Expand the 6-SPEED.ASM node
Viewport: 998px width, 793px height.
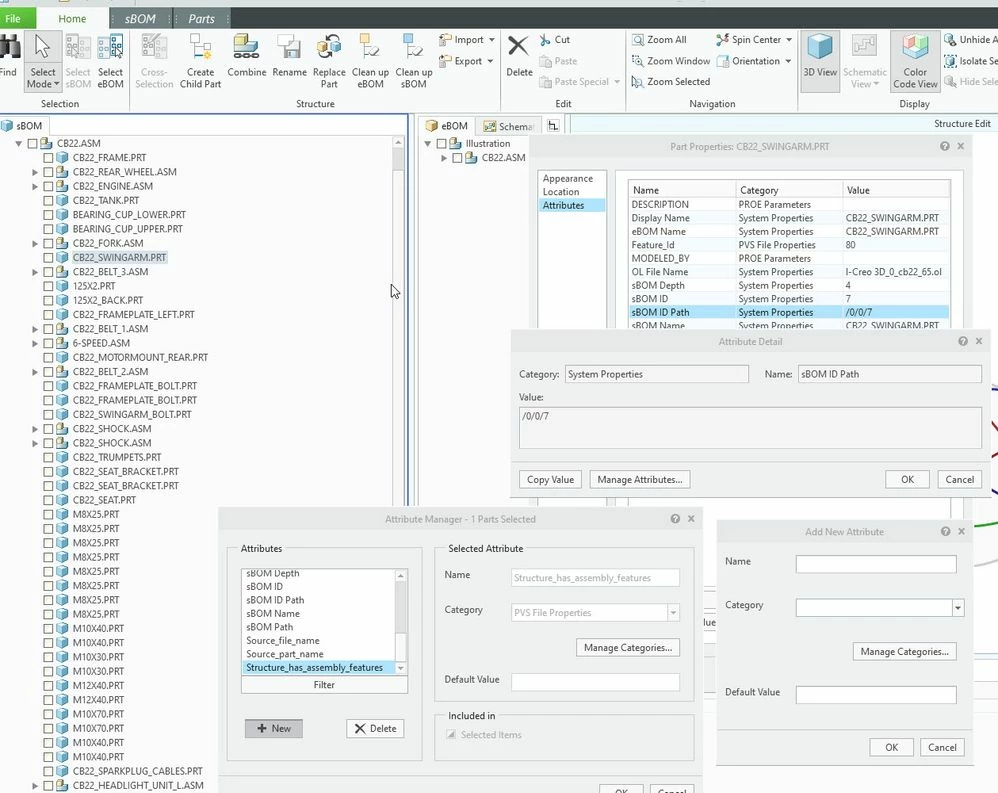pos(35,343)
